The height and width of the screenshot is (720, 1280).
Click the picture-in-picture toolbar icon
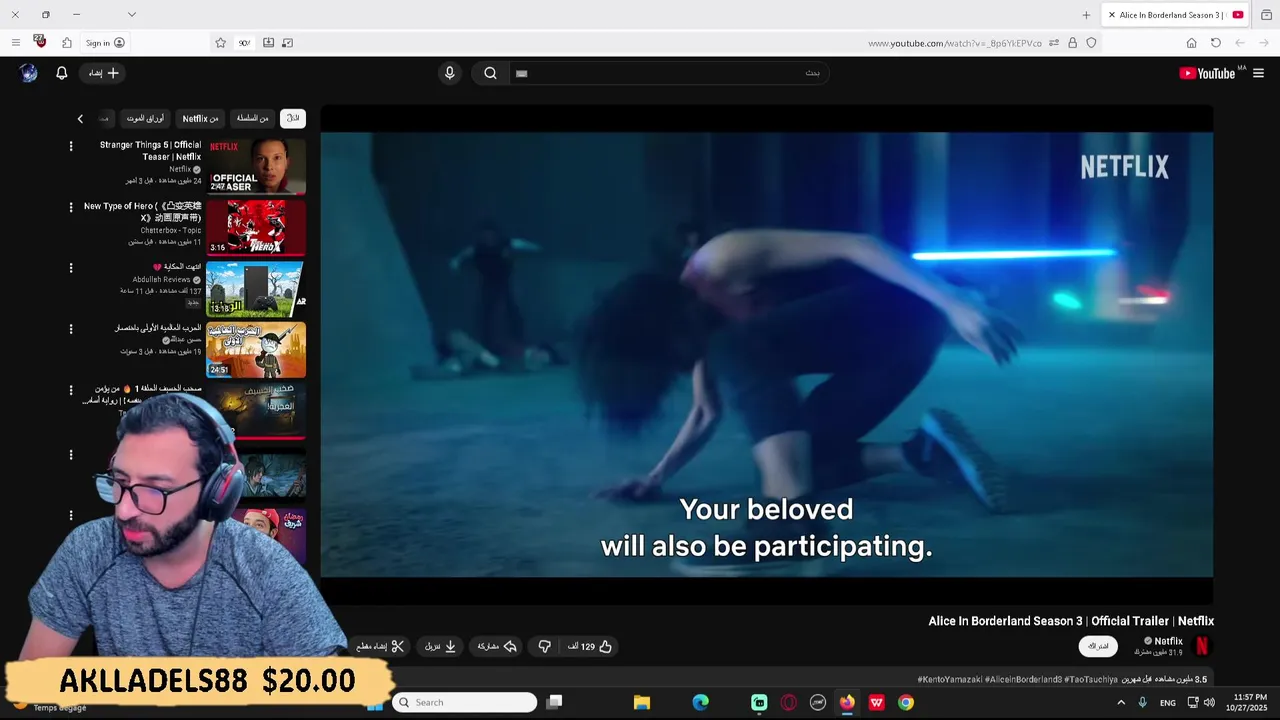288,43
